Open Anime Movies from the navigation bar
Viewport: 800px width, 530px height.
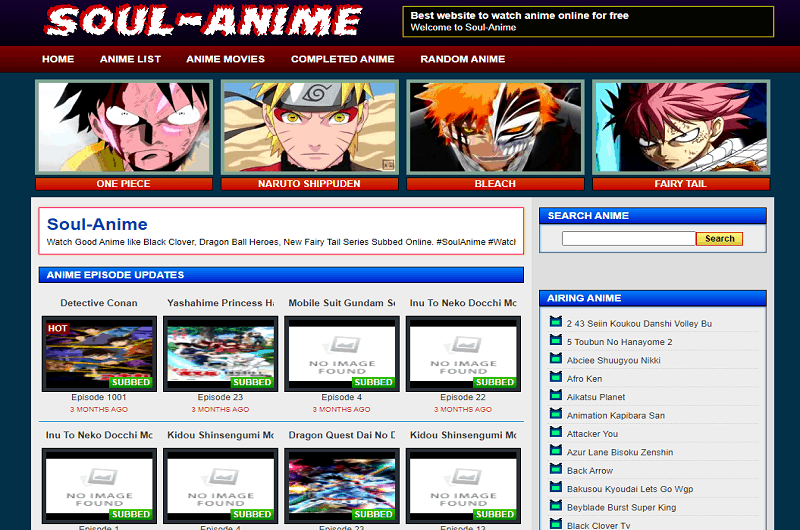(x=225, y=59)
